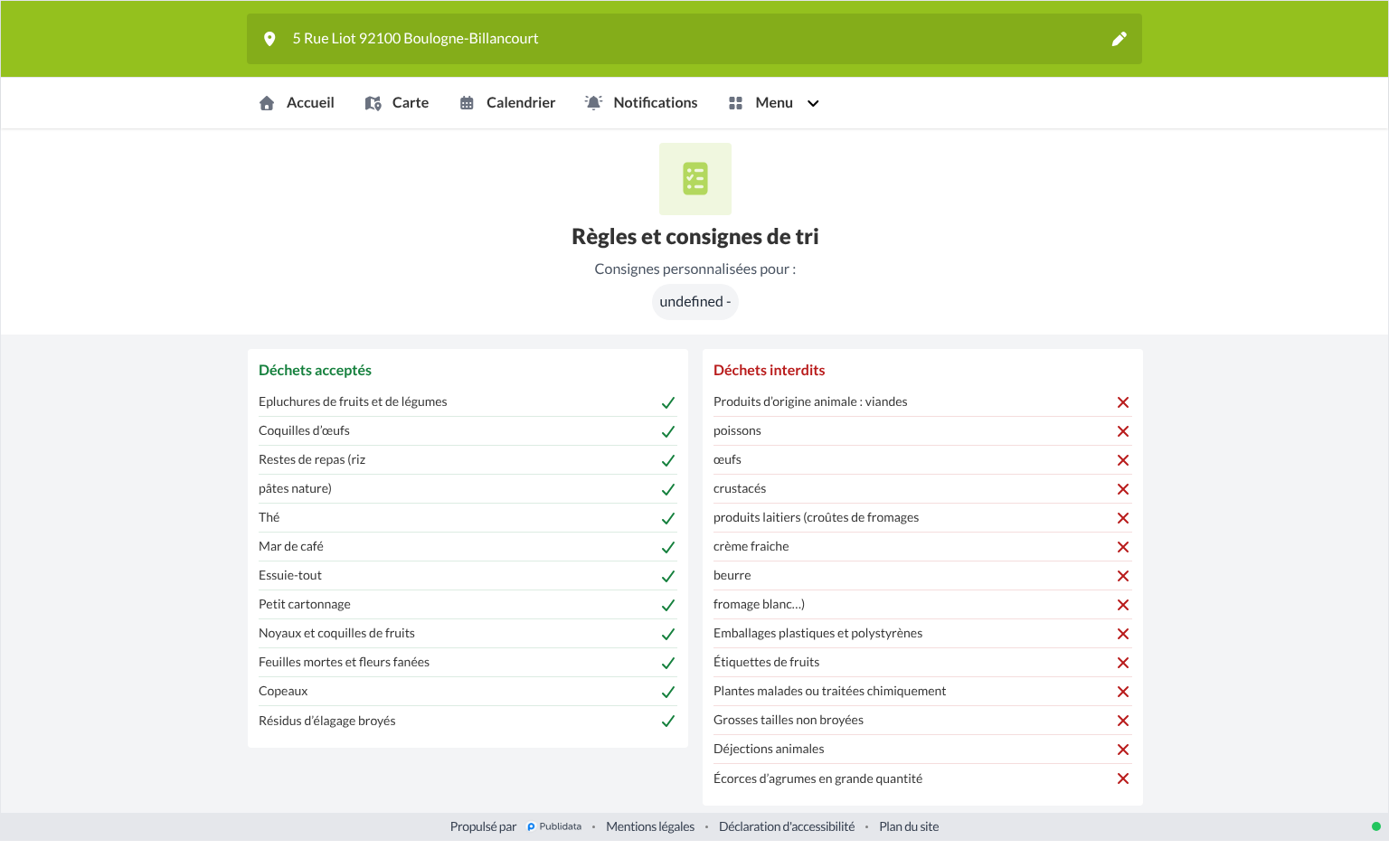Screen dimensions: 1389x868
Task: Select 'Feuilles mortes et fleurs fanées' row
Action: (468, 662)
